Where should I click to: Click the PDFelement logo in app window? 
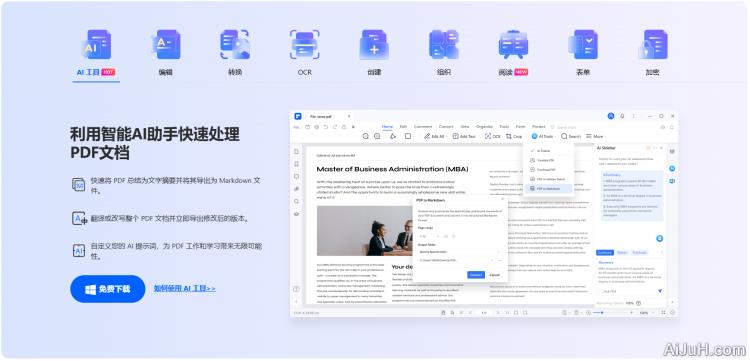298,116
